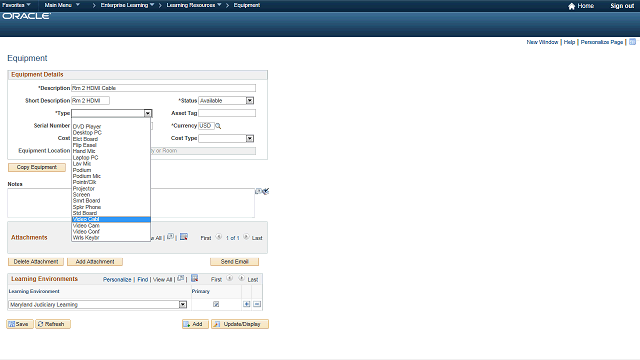Download Learning Environments grid icon

click(x=195, y=278)
